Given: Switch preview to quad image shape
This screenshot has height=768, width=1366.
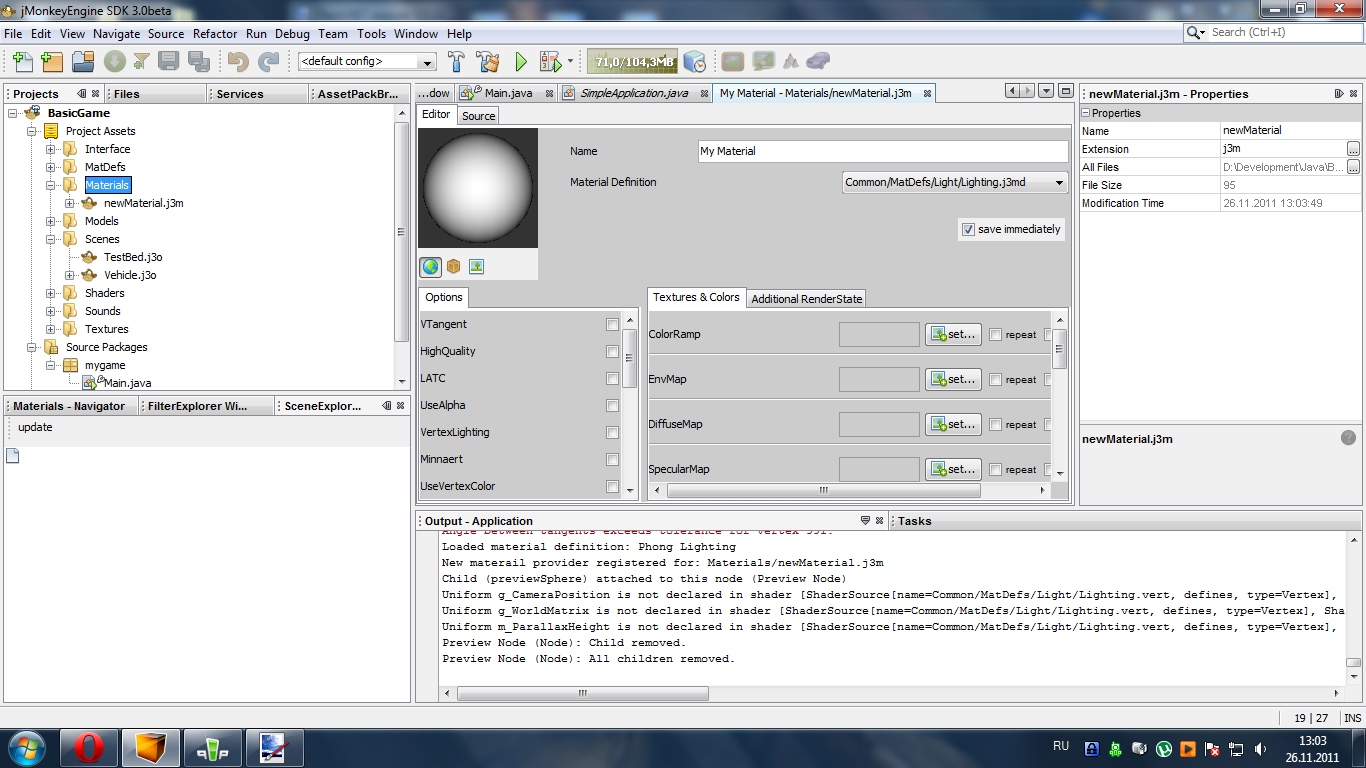Looking at the screenshot, I should click(476, 267).
